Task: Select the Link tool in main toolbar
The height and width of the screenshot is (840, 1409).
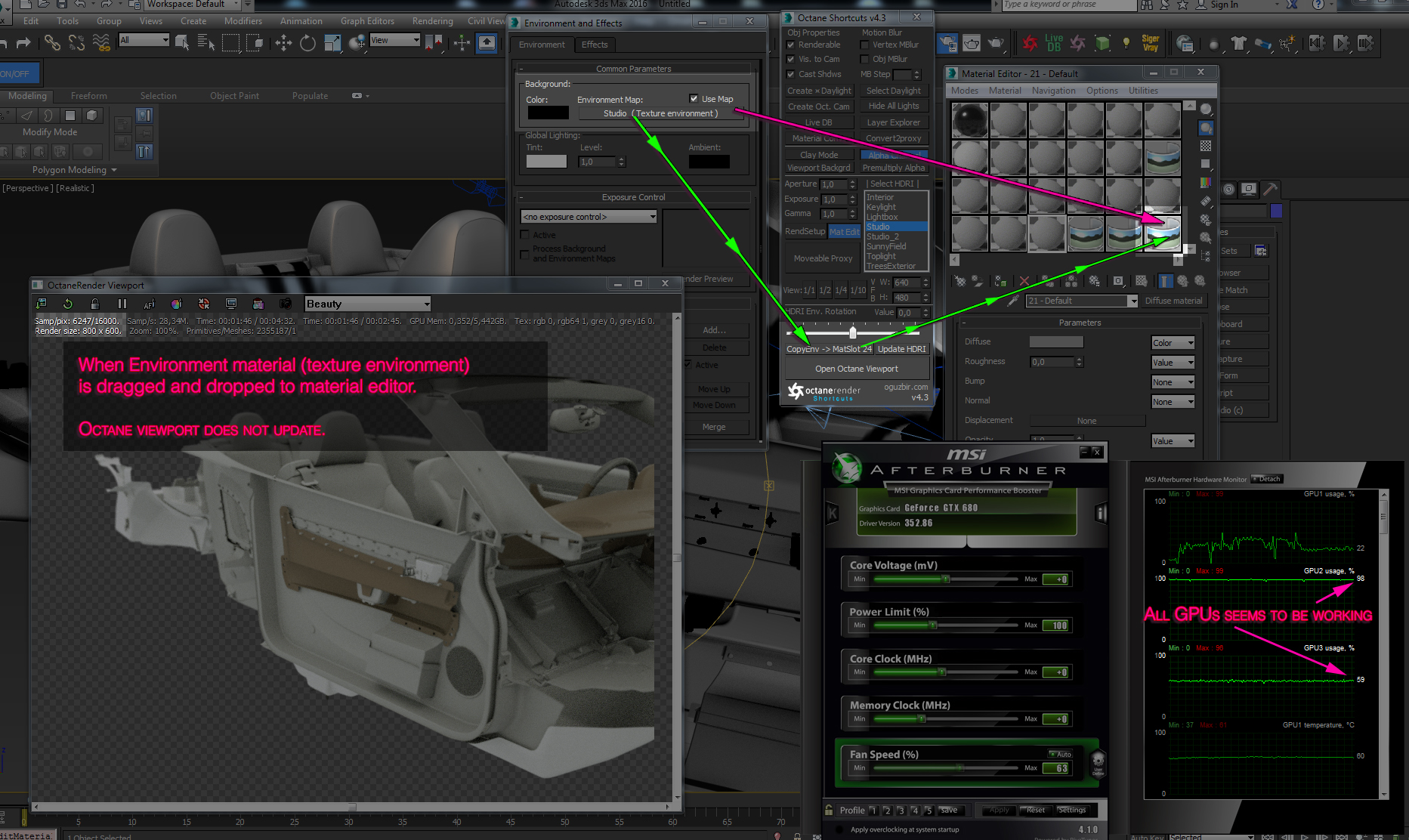Action: (52, 43)
